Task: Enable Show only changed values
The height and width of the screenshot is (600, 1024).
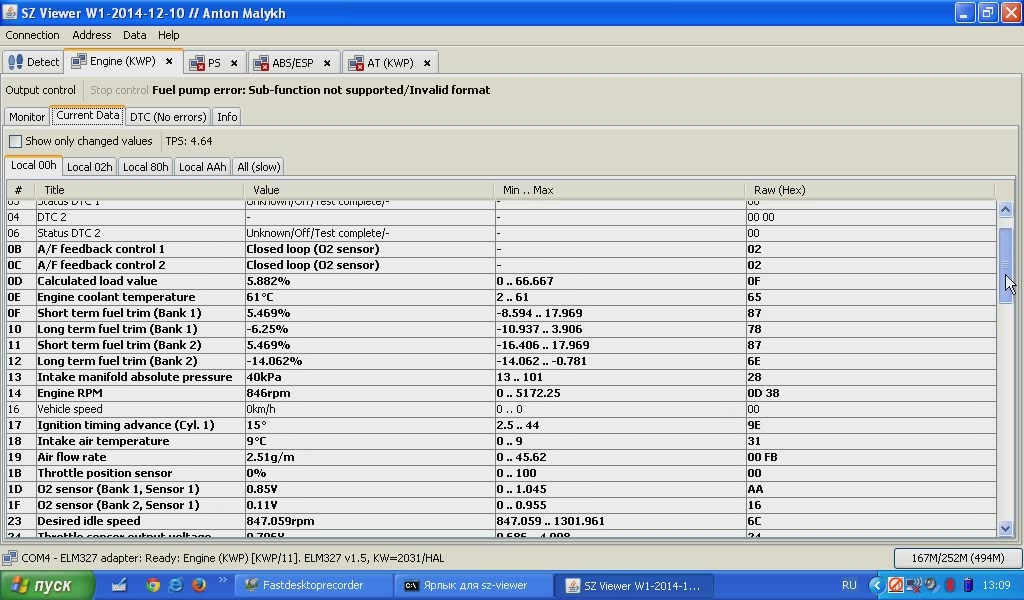Action: pos(16,142)
